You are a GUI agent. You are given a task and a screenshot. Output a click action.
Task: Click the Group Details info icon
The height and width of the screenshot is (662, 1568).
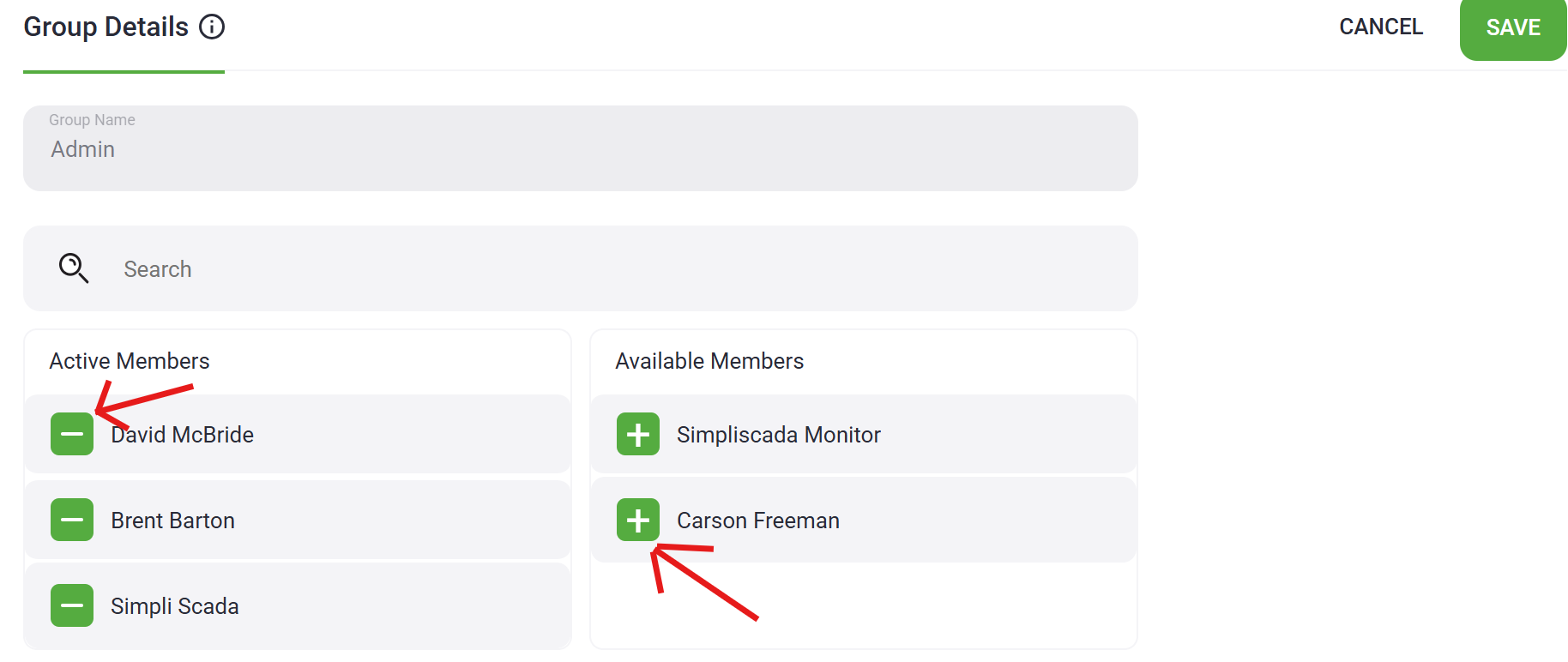coord(212,27)
